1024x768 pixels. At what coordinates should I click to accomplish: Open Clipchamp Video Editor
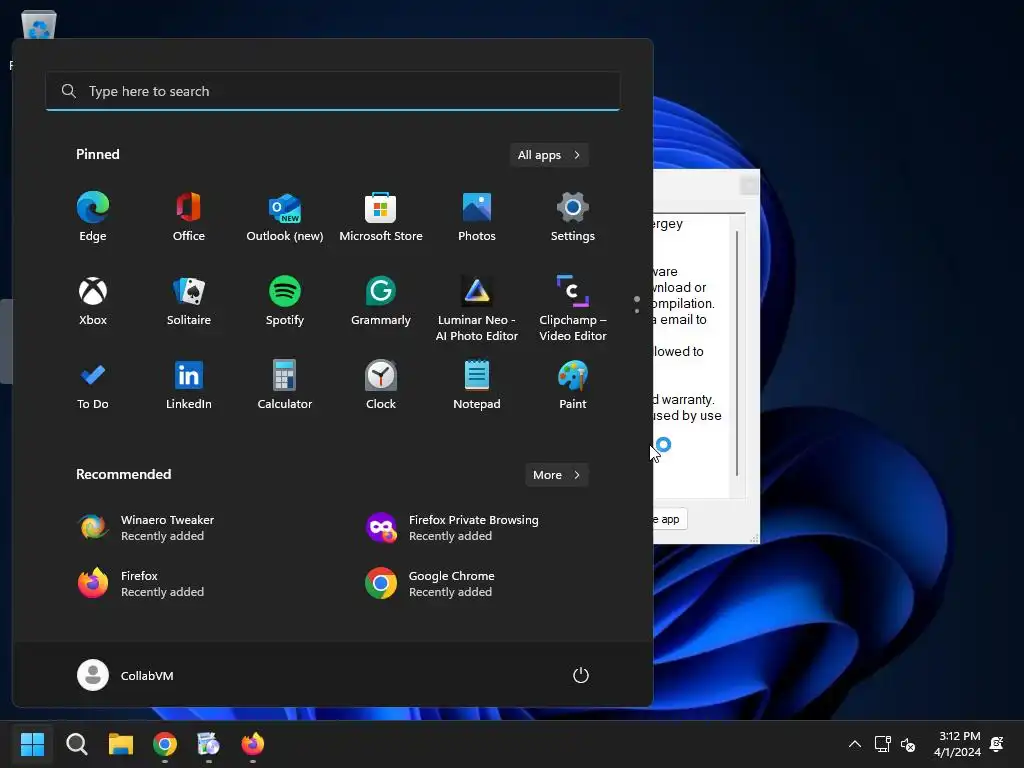click(573, 308)
